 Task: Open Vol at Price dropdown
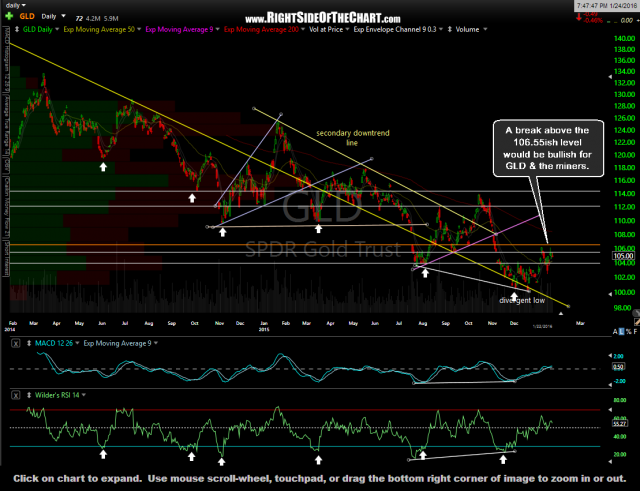[347, 29]
